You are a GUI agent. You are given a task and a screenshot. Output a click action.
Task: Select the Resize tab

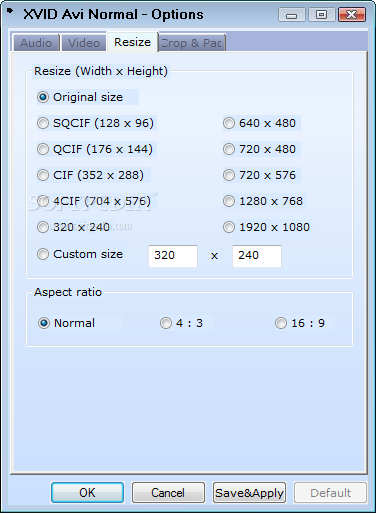click(132, 42)
